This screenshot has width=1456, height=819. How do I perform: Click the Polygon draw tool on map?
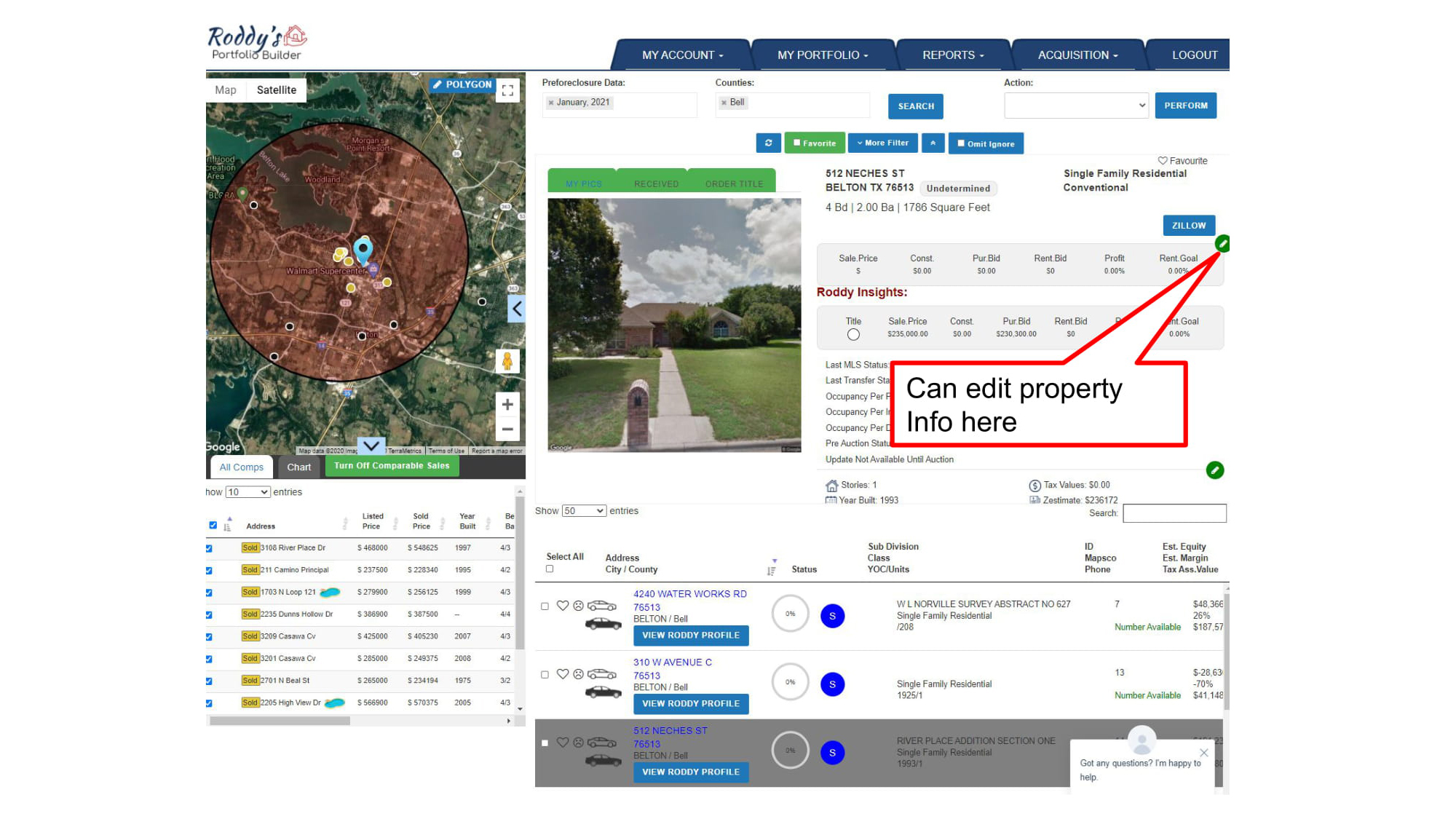462,84
